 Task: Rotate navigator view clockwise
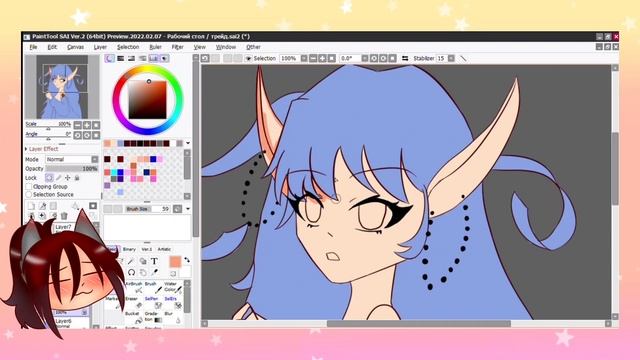87,135
